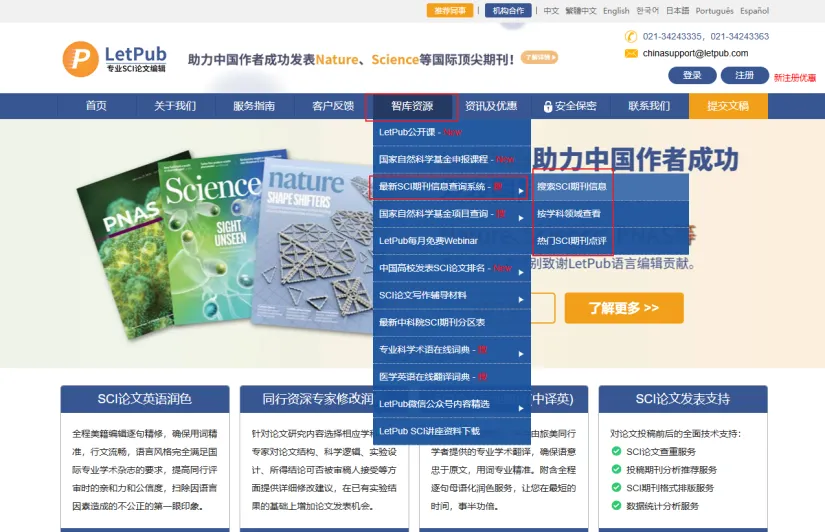Open the 联系我们 nav item
825x532 pixels.
point(649,106)
